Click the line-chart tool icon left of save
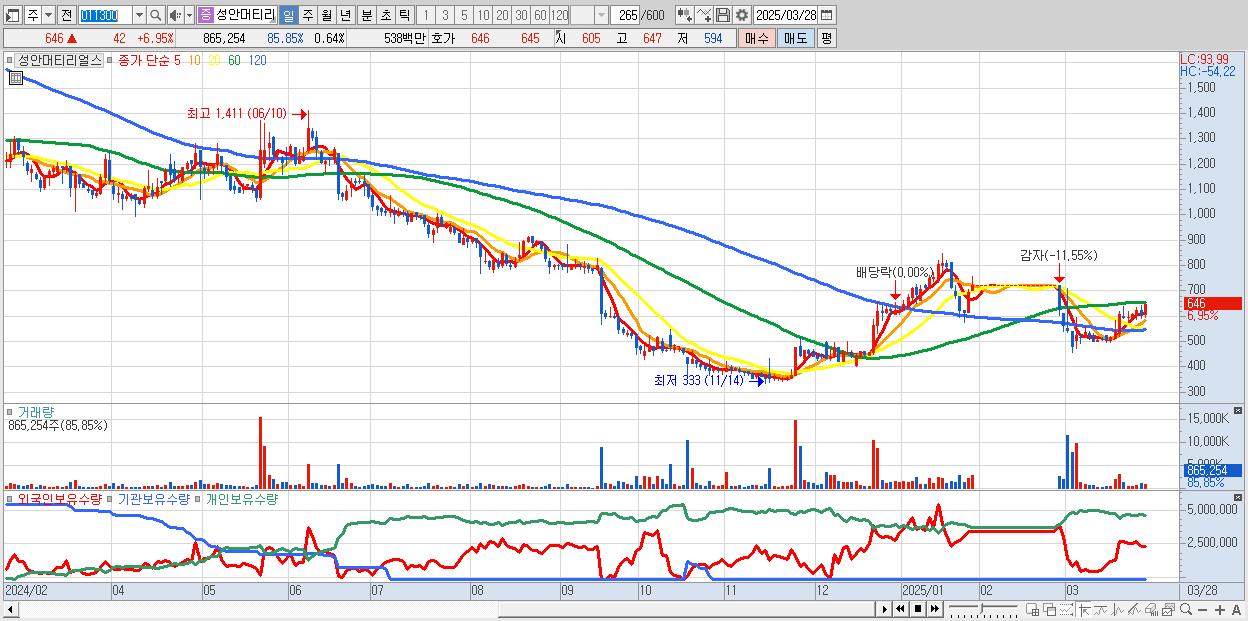Viewport: 1248px width, 621px height. pos(703,15)
